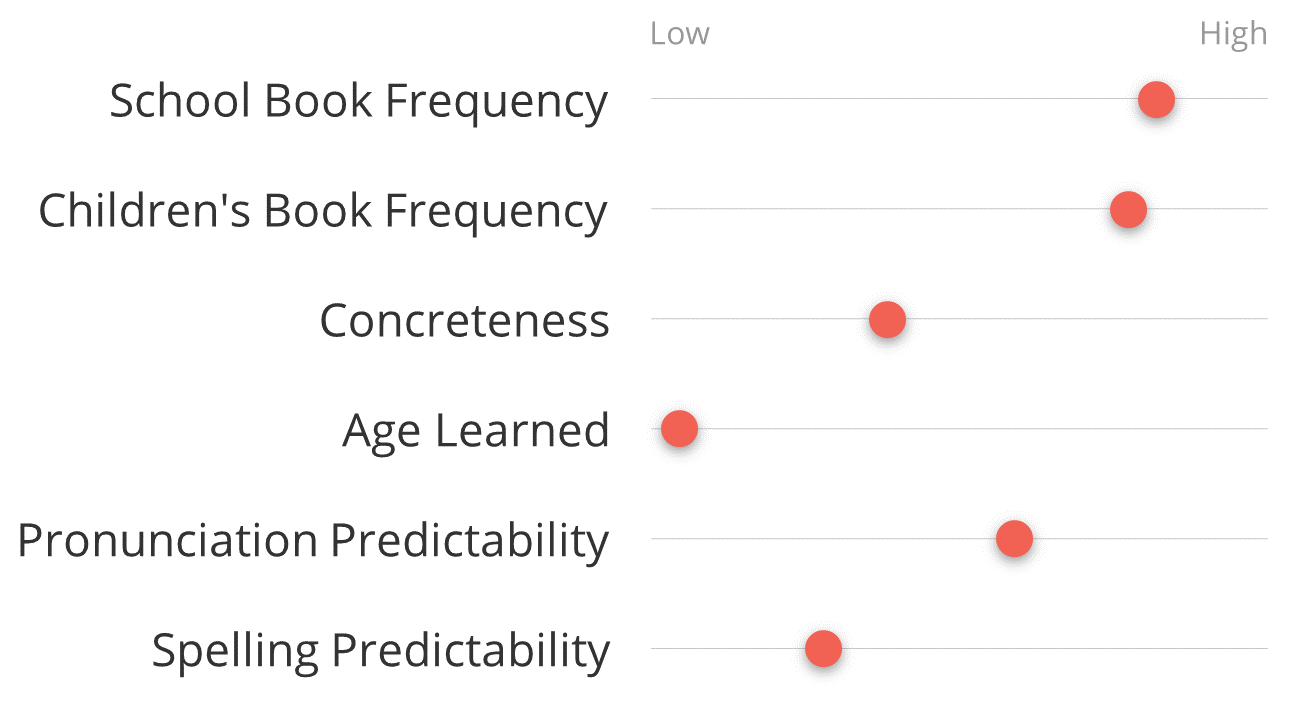
Task: Select the School Book Frequency label
Action: pos(358,101)
